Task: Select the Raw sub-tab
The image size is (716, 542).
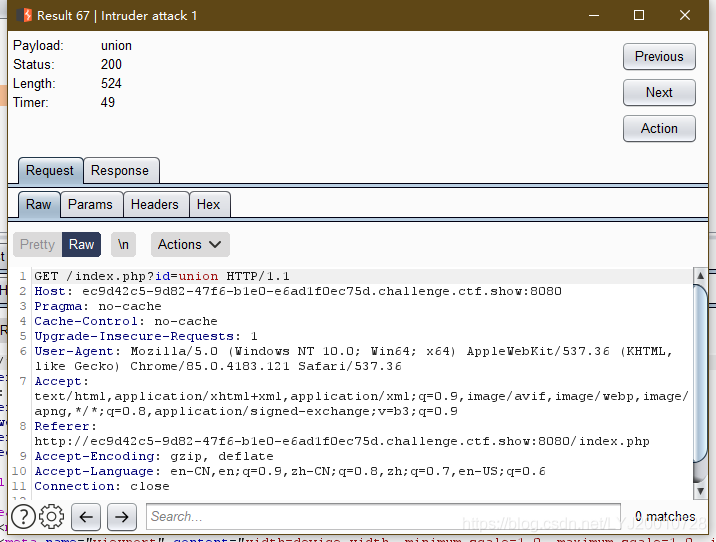Action: point(38,204)
